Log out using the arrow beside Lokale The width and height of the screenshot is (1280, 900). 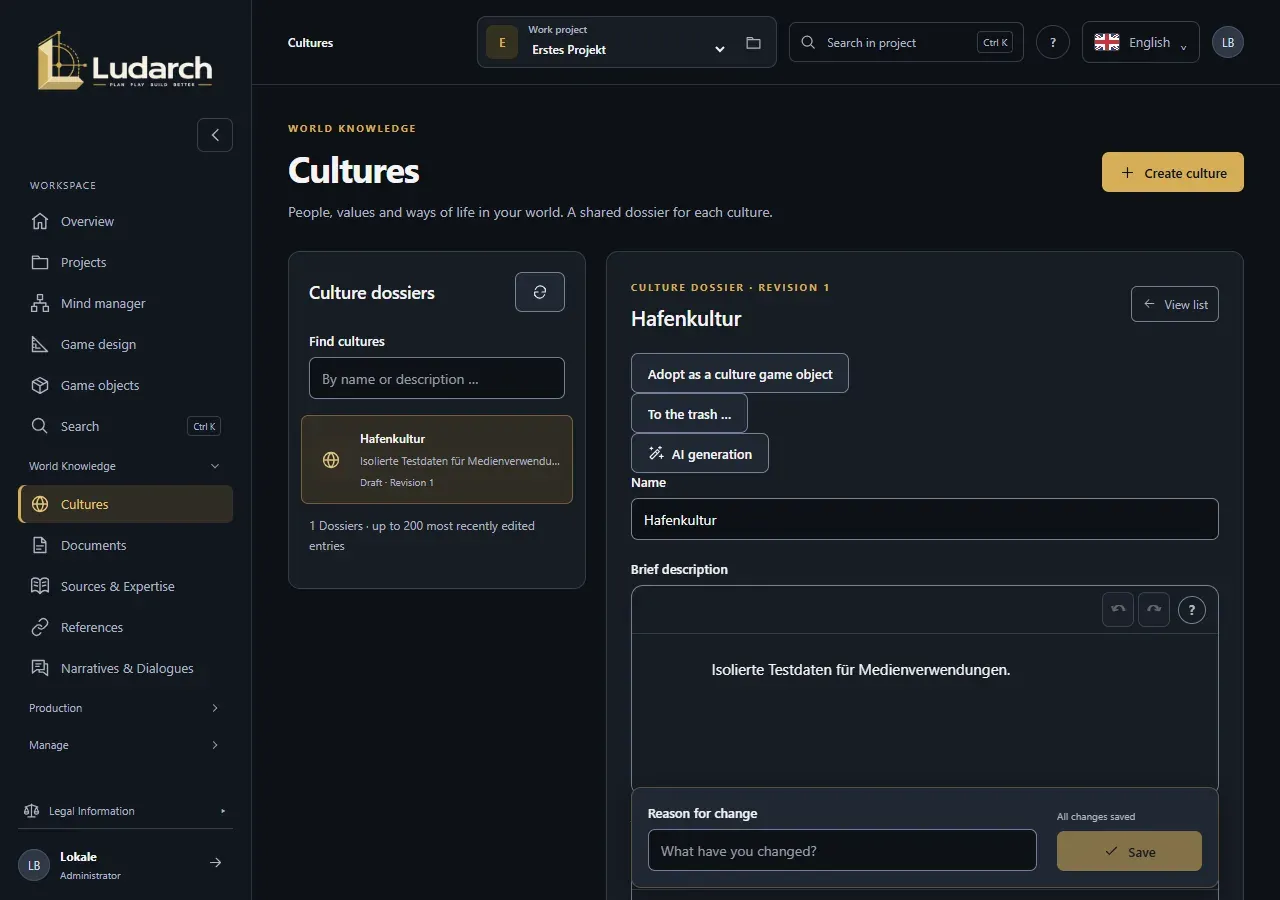pos(215,863)
